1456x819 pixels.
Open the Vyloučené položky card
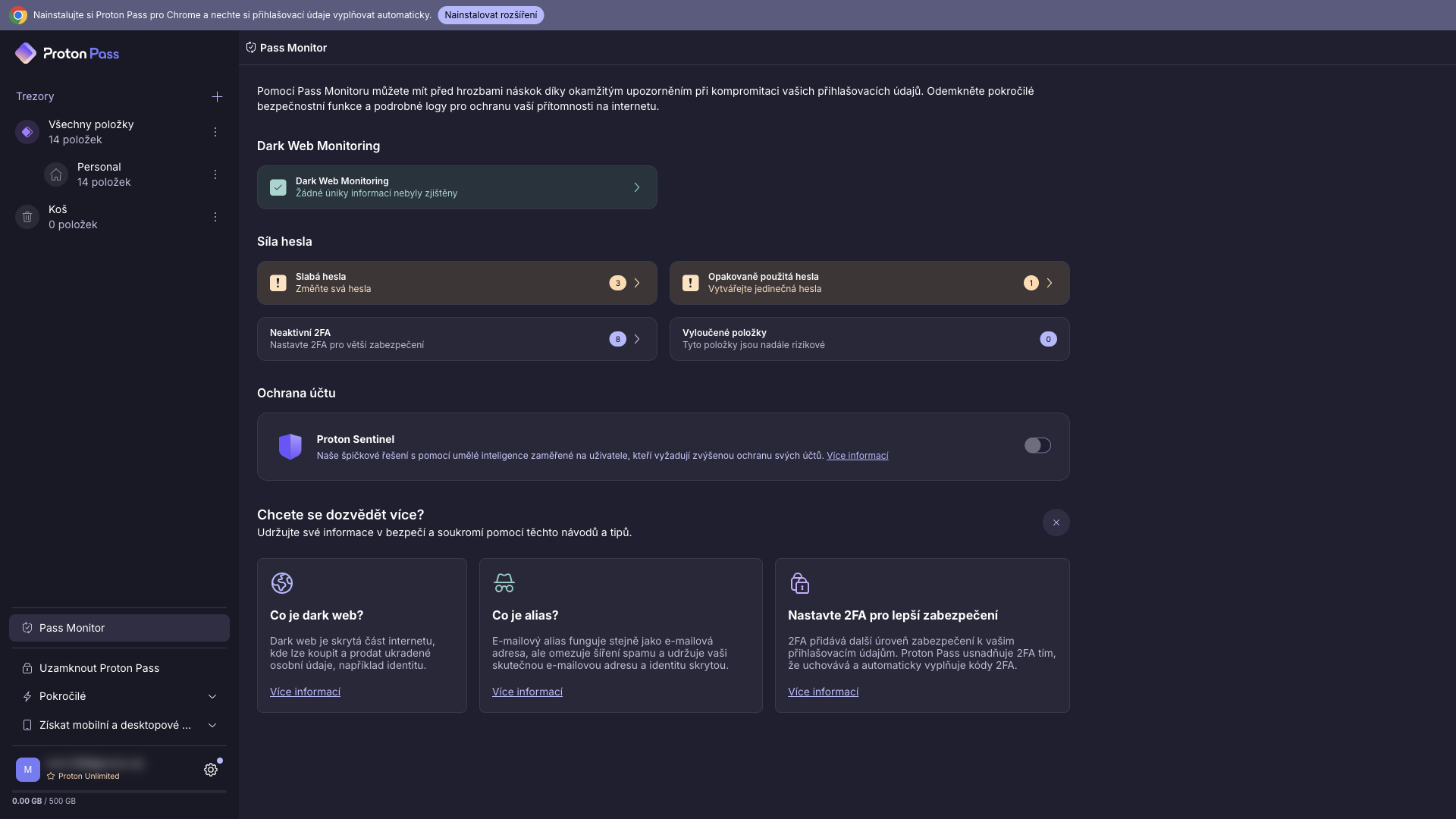[869, 339]
